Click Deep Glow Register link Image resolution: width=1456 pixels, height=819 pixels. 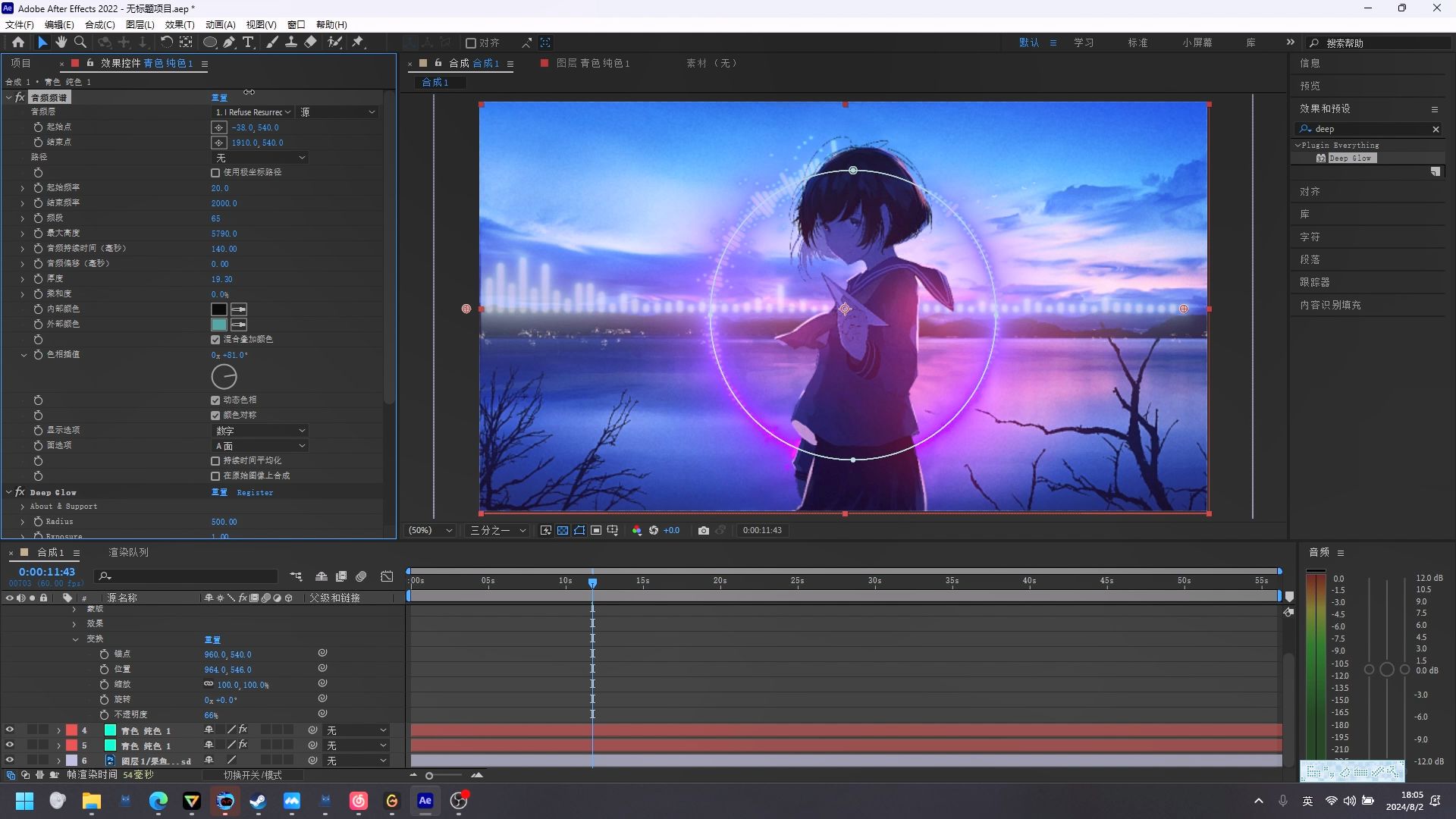tap(255, 493)
